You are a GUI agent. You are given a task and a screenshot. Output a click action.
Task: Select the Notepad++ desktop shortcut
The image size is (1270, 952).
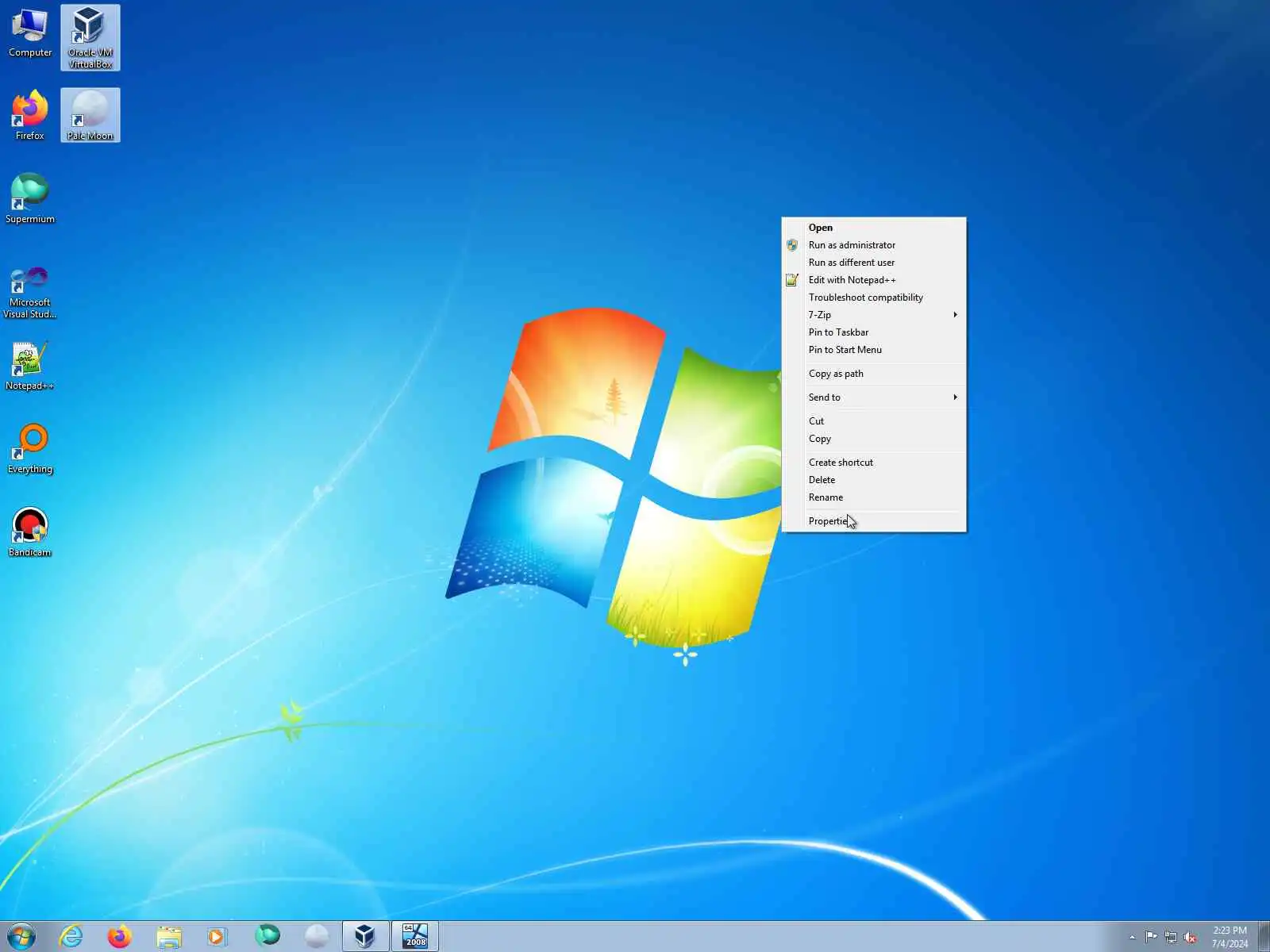point(30,367)
